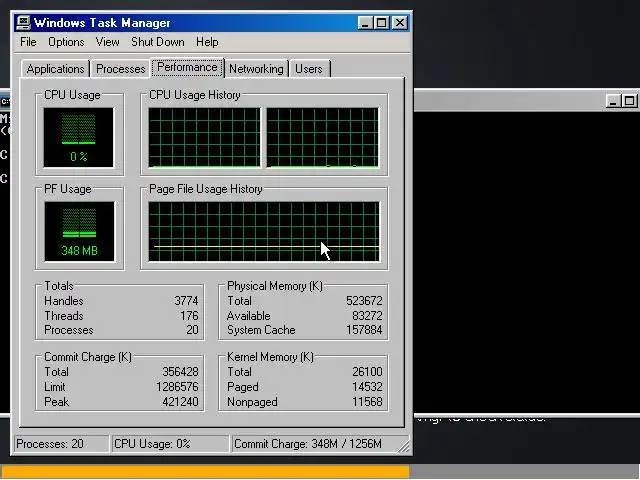
Task: Click Commit Charge Total value 356428
Action: tap(180, 372)
